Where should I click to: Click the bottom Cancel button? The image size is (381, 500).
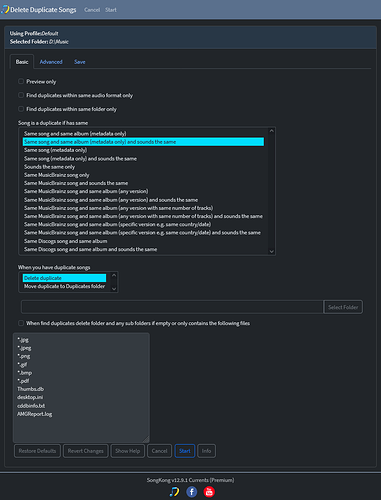click(x=160, y=451)
